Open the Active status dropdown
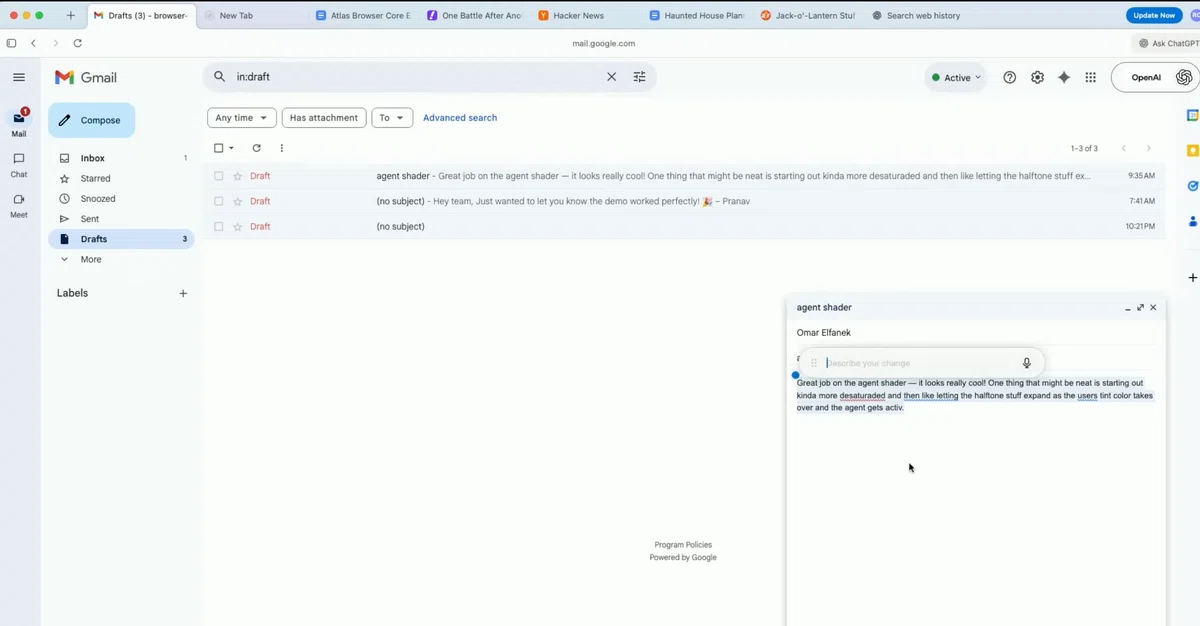The height and width of the screenshot is (626, 1200). (x=956, y=77)
